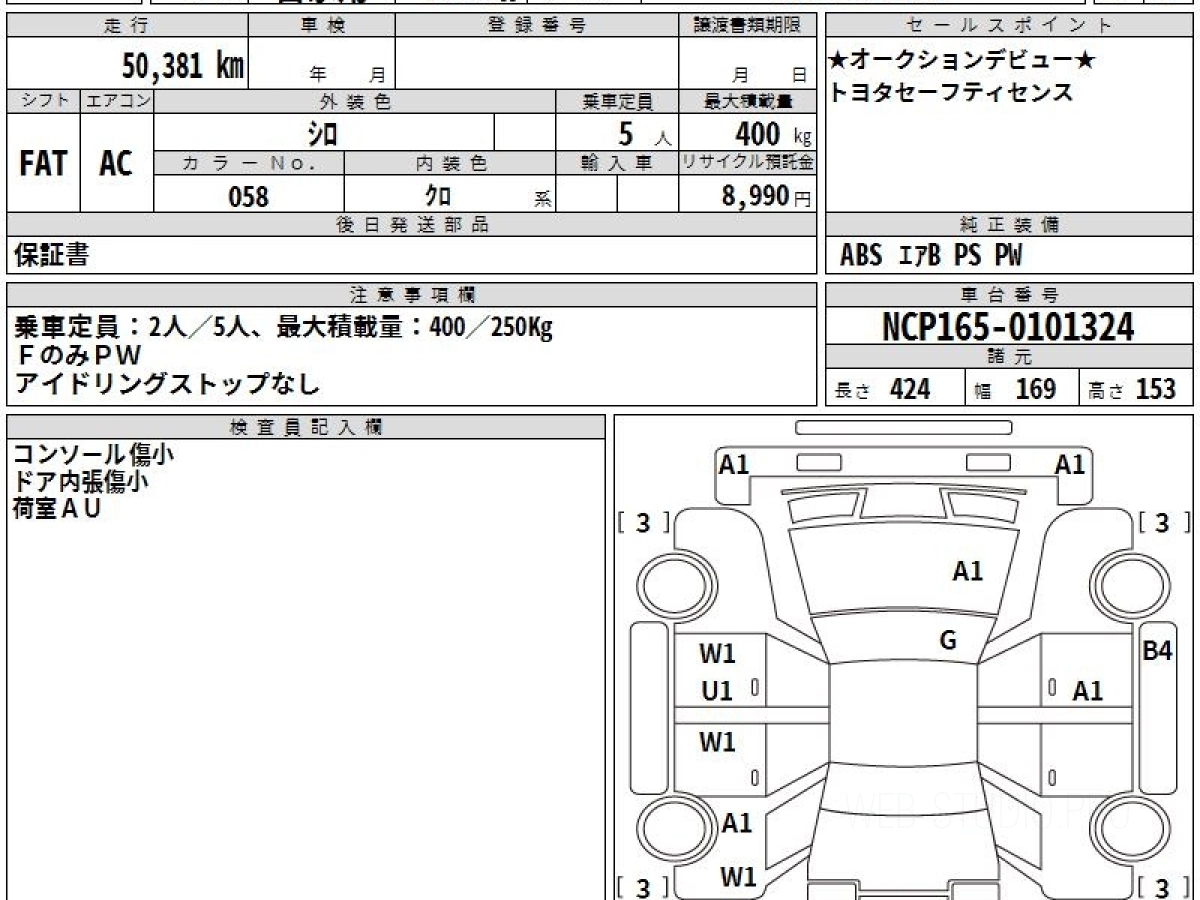1200x900 pixels.
Task: Click the 外装色 header
Action: pos(355,101)
